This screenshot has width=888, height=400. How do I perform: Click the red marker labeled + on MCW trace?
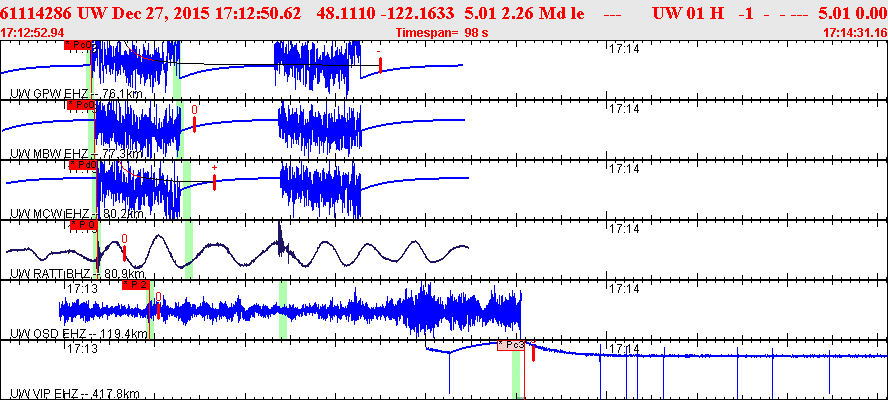(x=214, y=181)
